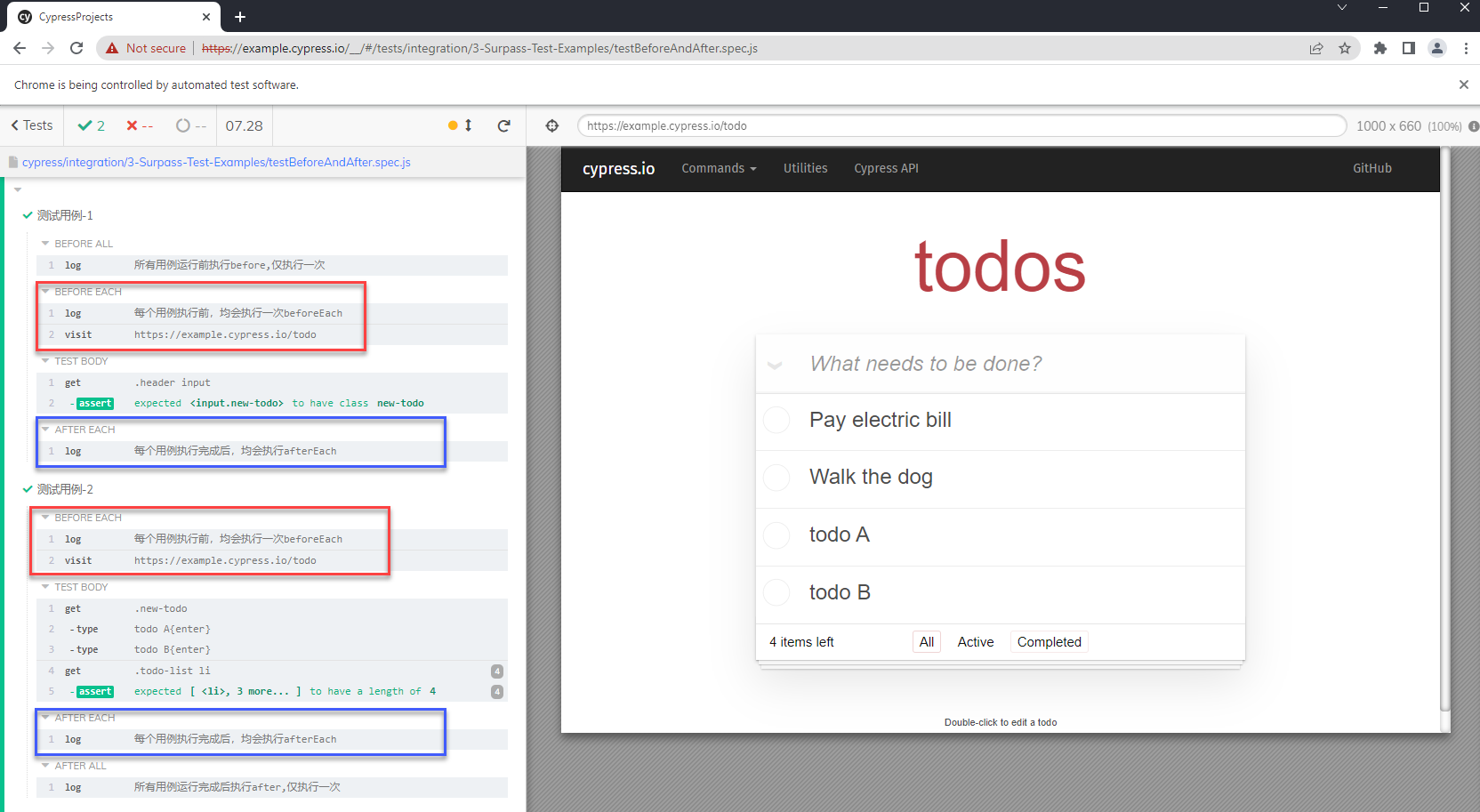Open the Cypress API nav item
1480x812 pixels.
click(x=886, y=168)
